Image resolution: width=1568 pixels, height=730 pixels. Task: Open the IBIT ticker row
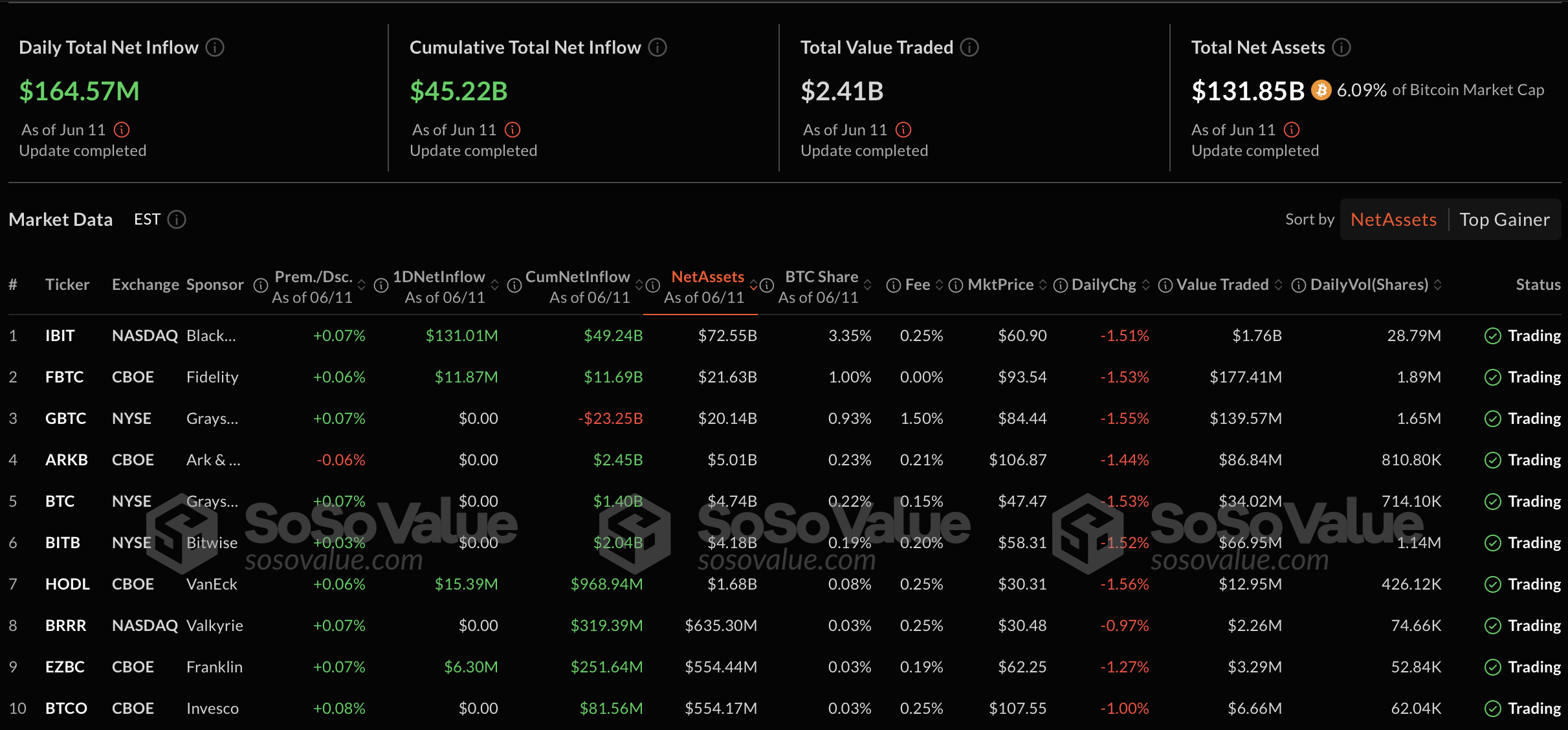coord(60,335)
